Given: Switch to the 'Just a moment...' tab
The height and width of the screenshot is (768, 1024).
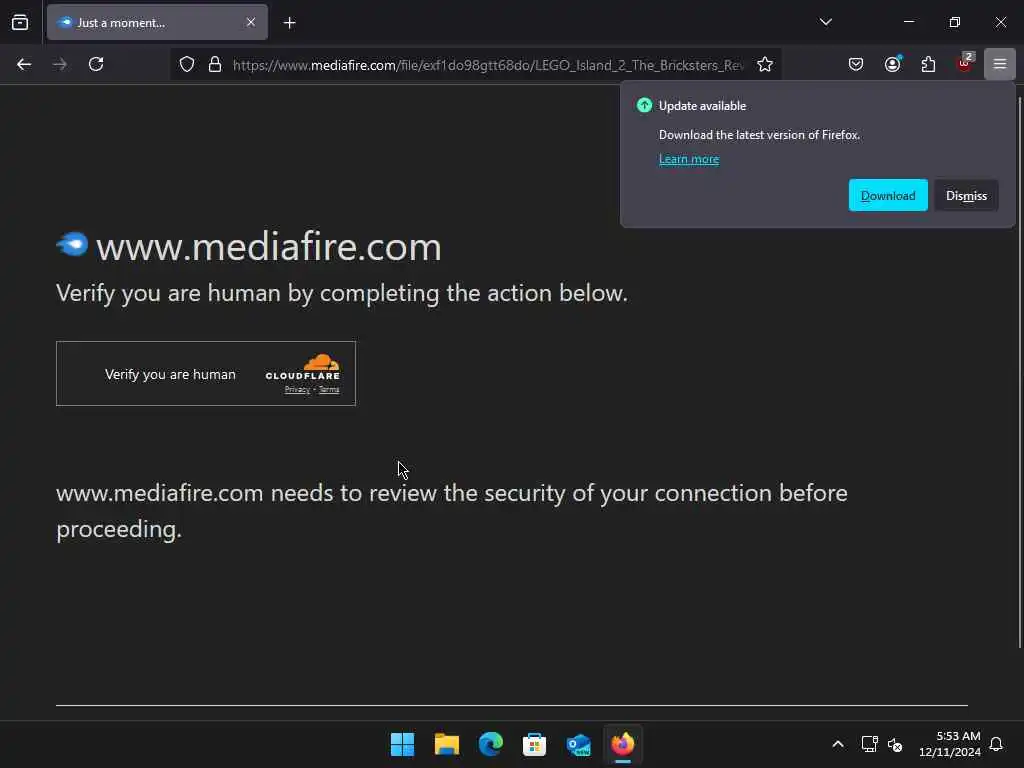Looking at the screenshot, I should pos(157,22).
